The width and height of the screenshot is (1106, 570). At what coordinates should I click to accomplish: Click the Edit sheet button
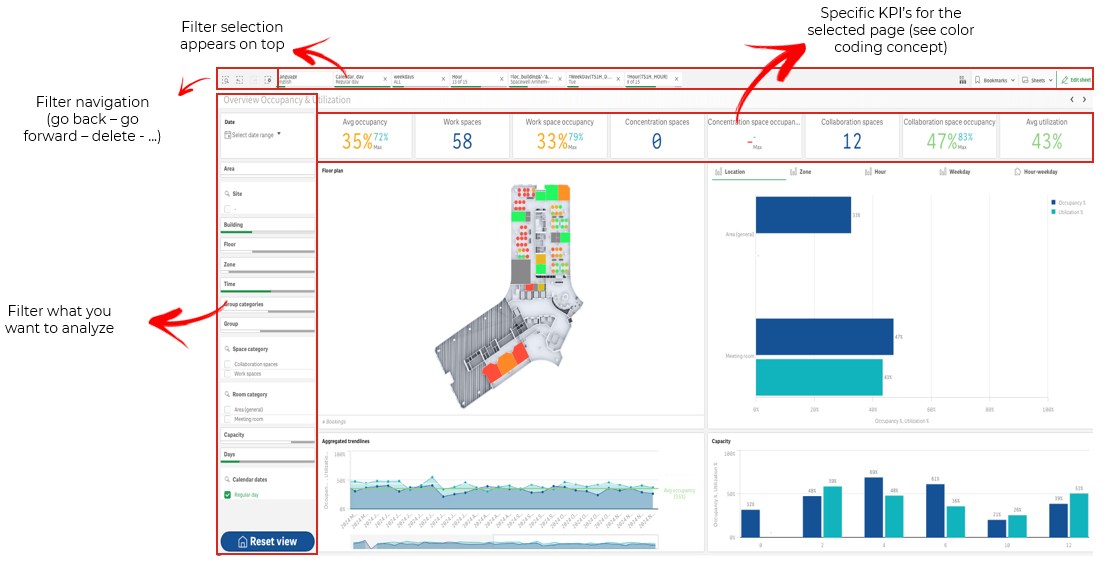[x=1076, y=80]
